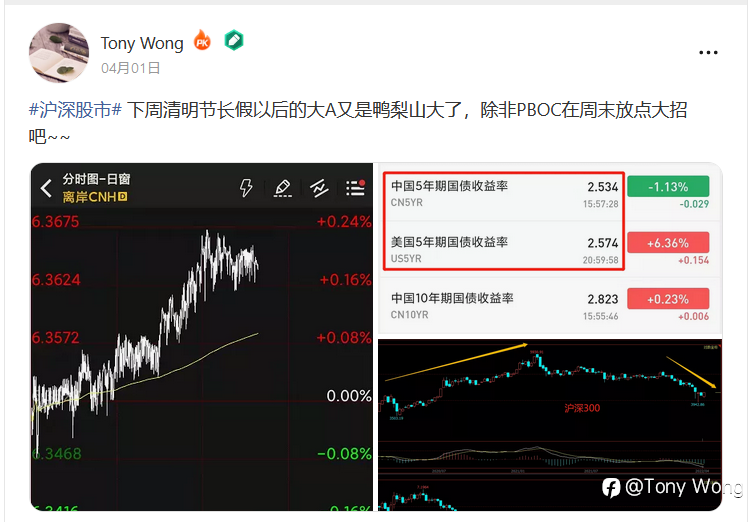Open the #沪深股市# hashtag topic
Screen dimensions: 752x522
75,110
